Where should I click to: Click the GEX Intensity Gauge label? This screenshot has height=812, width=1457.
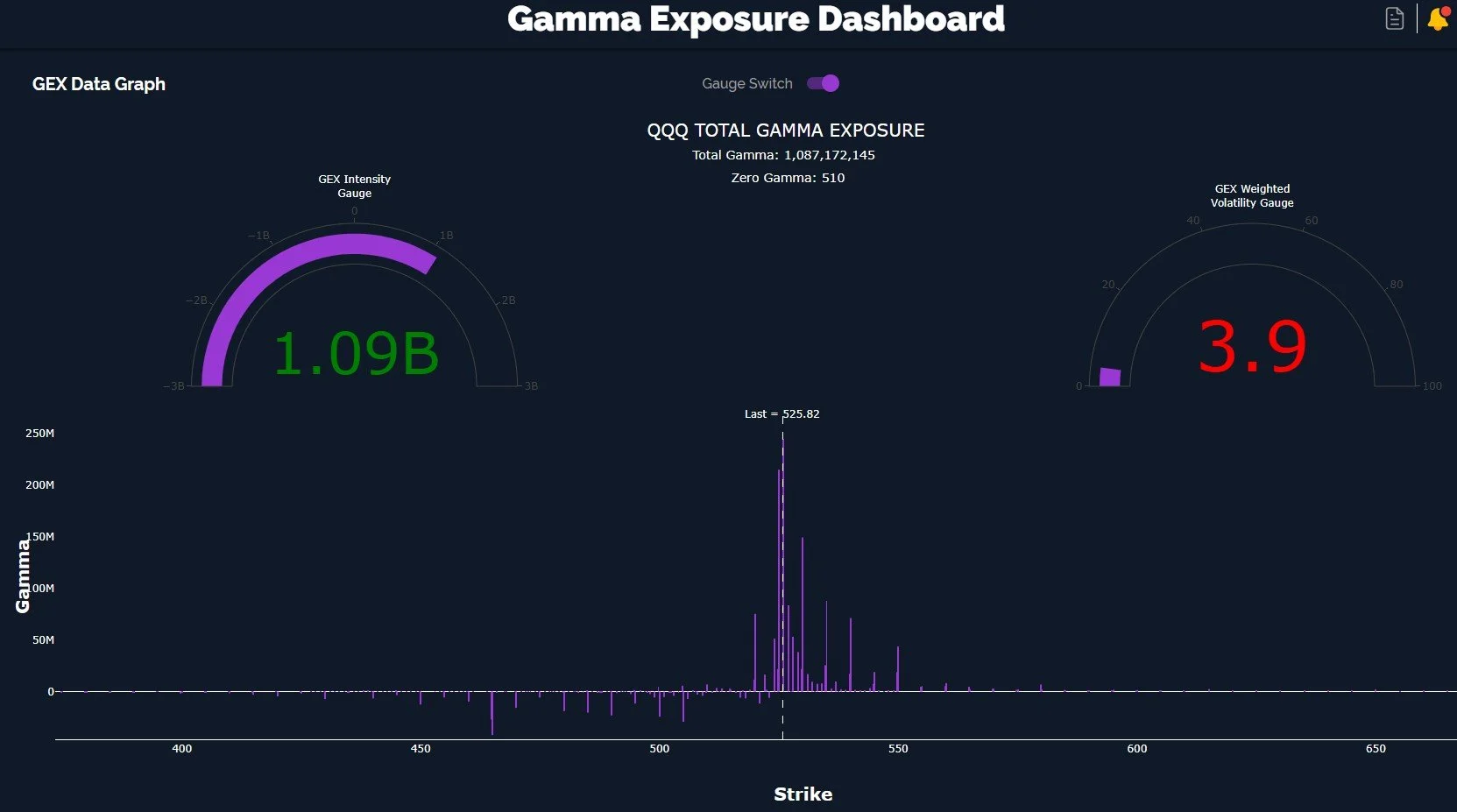(355, 186)
